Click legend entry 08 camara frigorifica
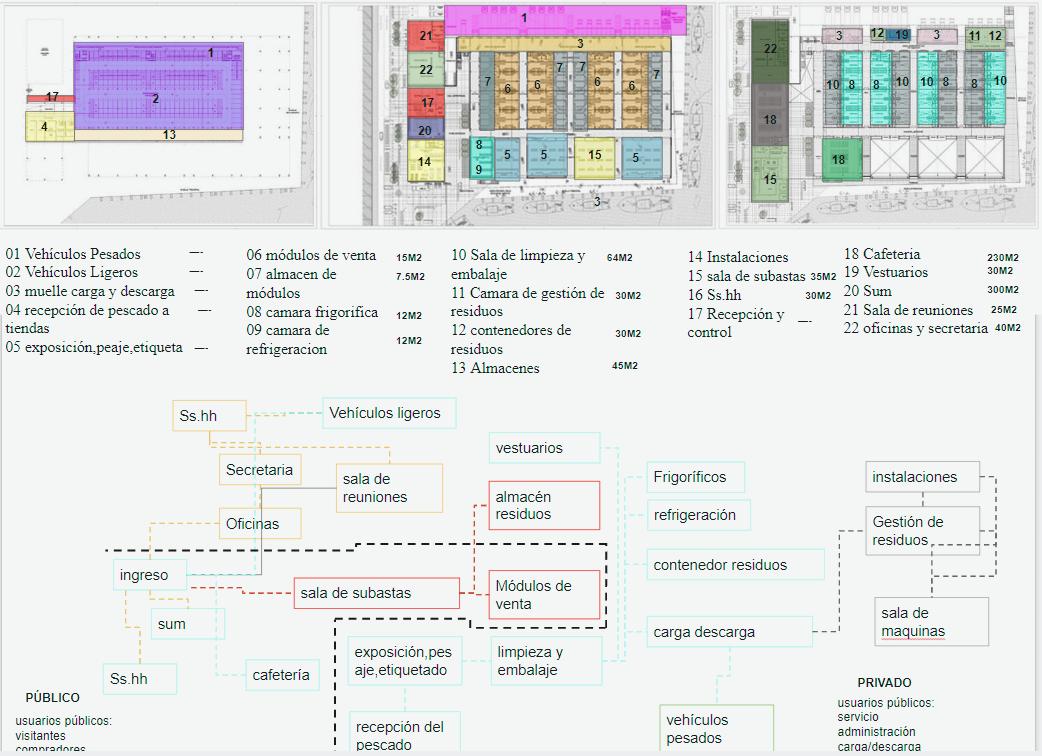 tap(312, 312)
